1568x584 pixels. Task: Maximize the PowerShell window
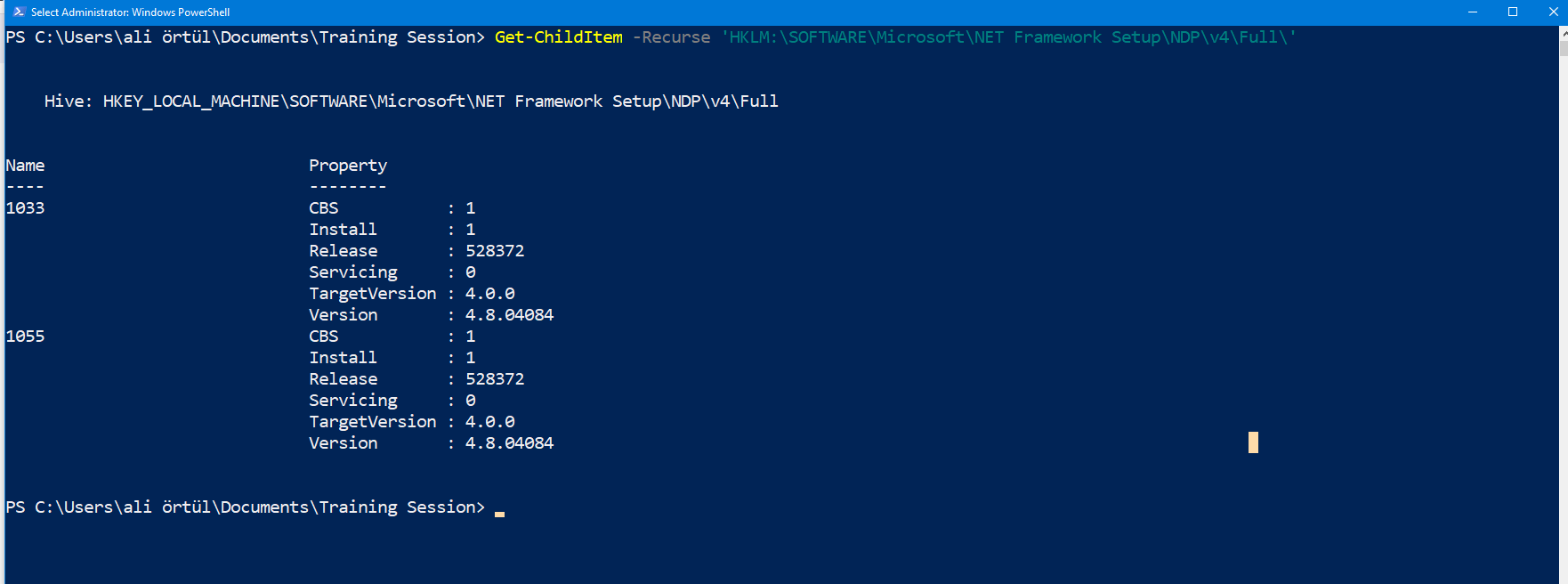1513,12
